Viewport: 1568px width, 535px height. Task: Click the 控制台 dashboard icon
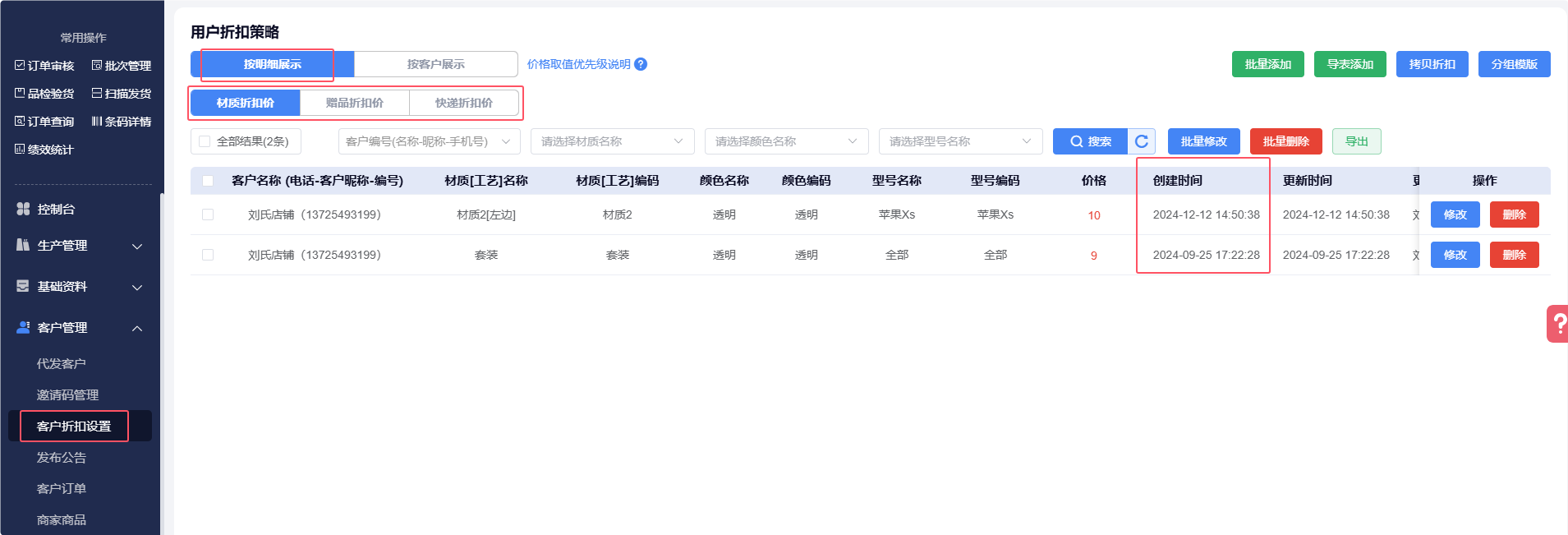click(x=23, y=210)
